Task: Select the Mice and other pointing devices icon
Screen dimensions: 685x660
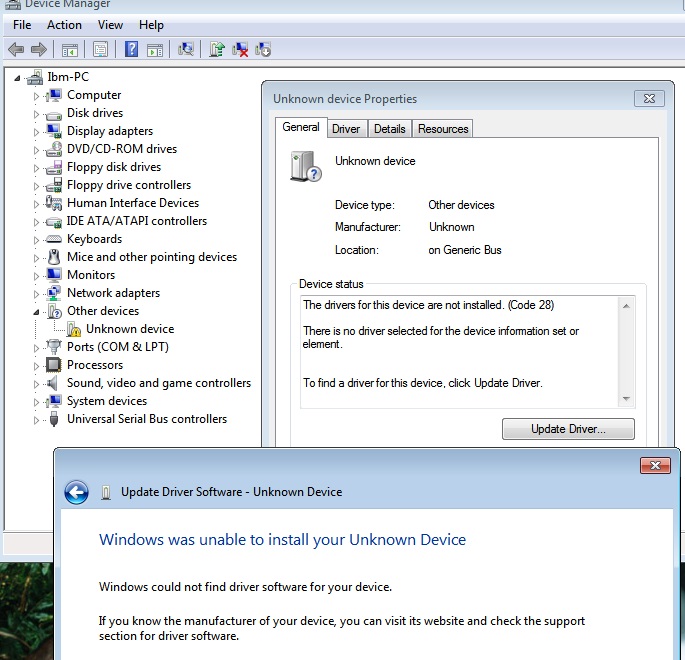Action: [x=54, y=257]
